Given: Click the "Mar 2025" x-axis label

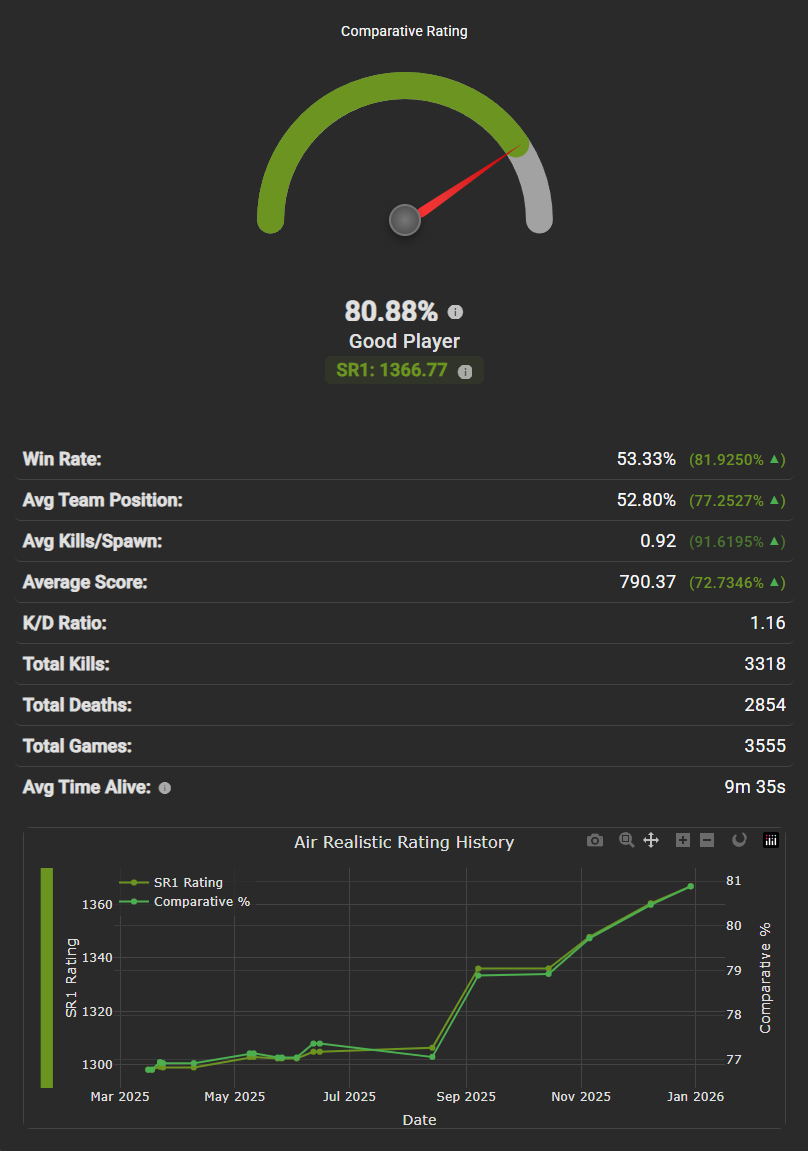Looking at the screenshot, I should click(x=120, y=1097).
